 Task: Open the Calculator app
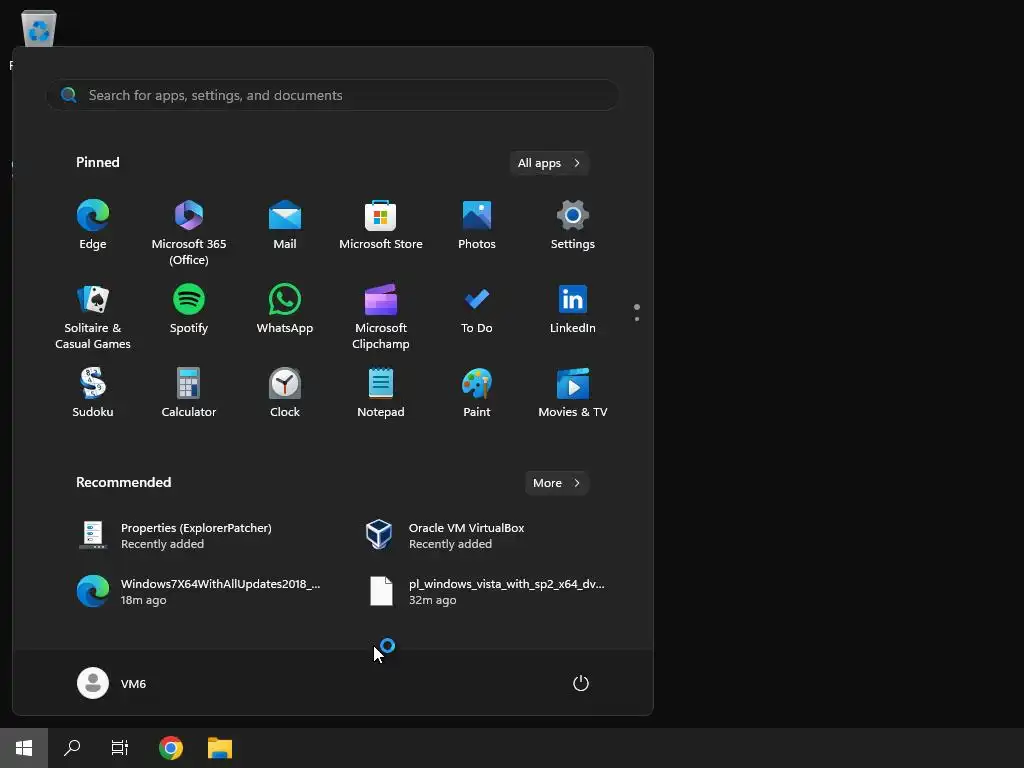(189, 393)
